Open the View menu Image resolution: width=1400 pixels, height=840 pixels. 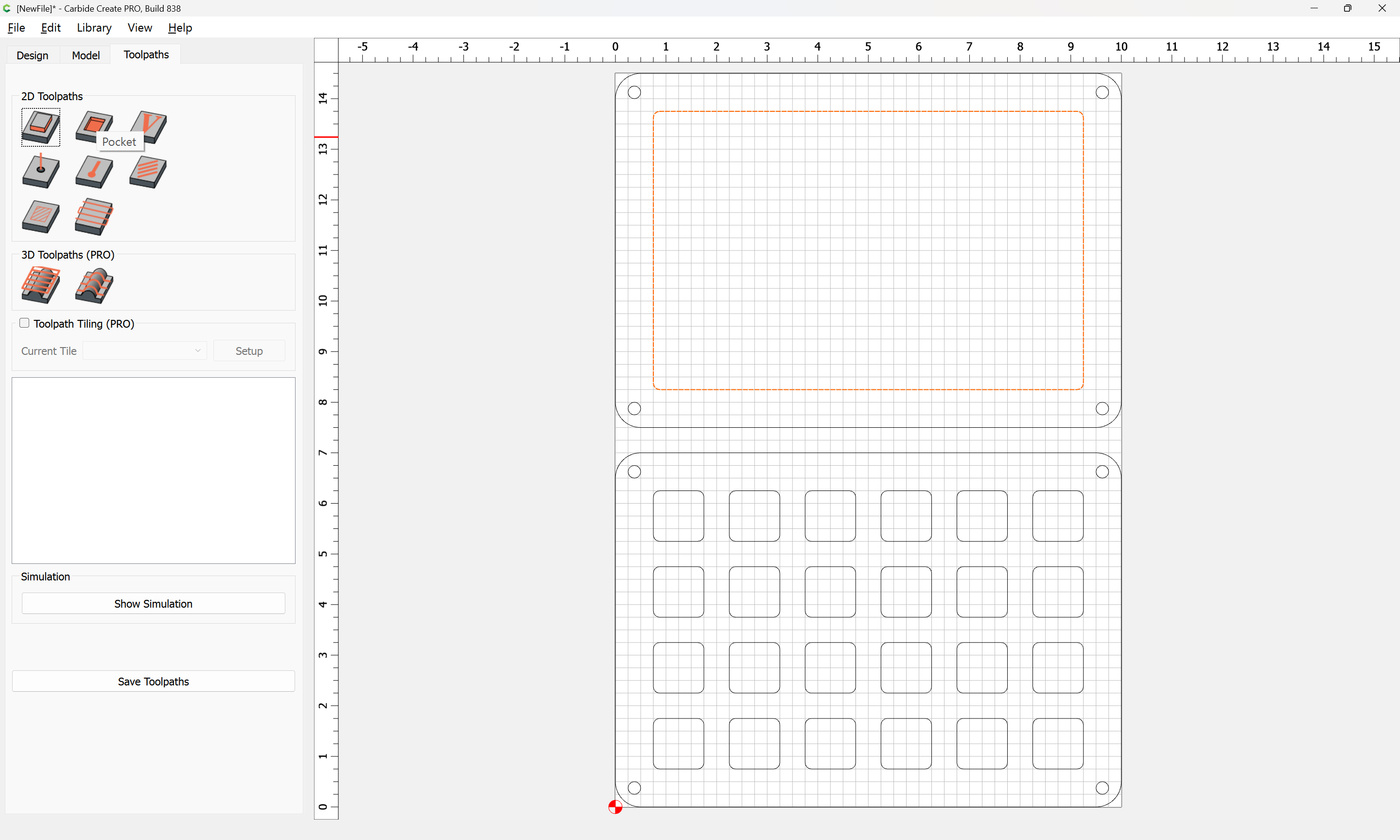pos(140,28)
